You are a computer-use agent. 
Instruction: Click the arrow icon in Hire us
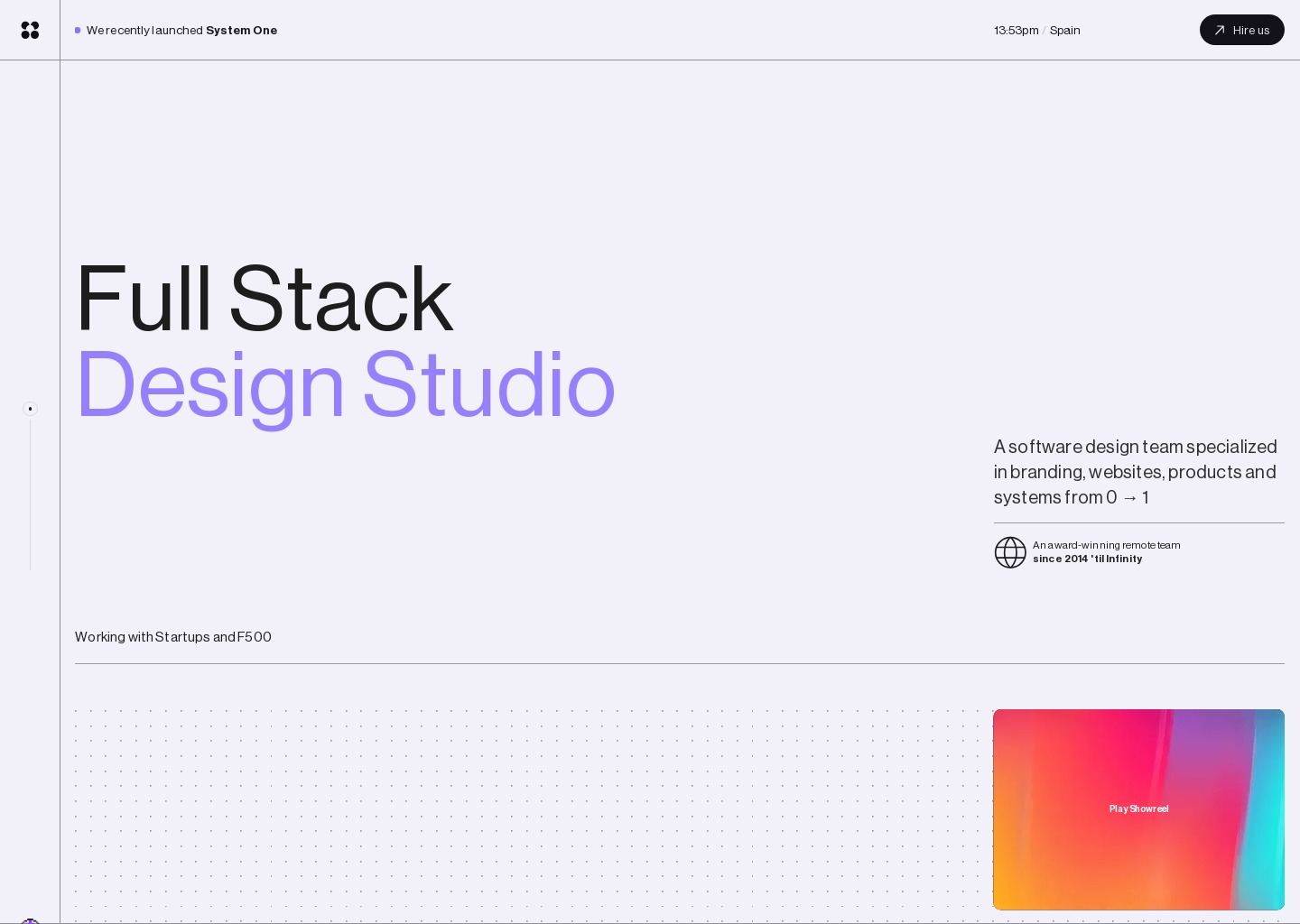point(1220,30)
